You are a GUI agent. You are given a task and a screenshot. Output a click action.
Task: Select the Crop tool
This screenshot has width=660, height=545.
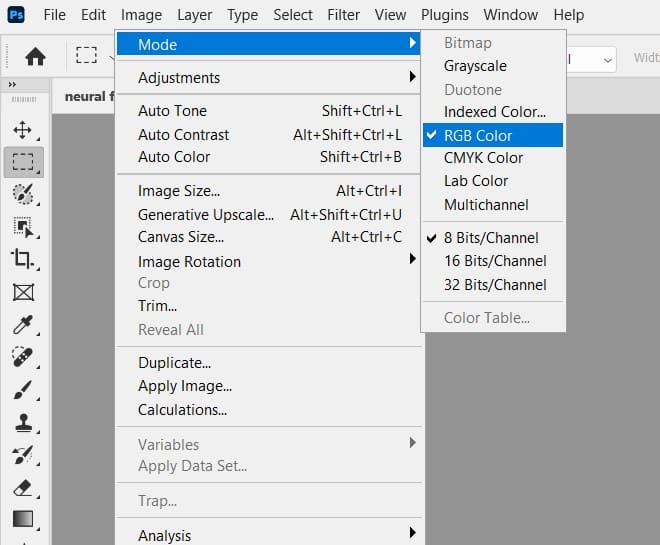22,258
